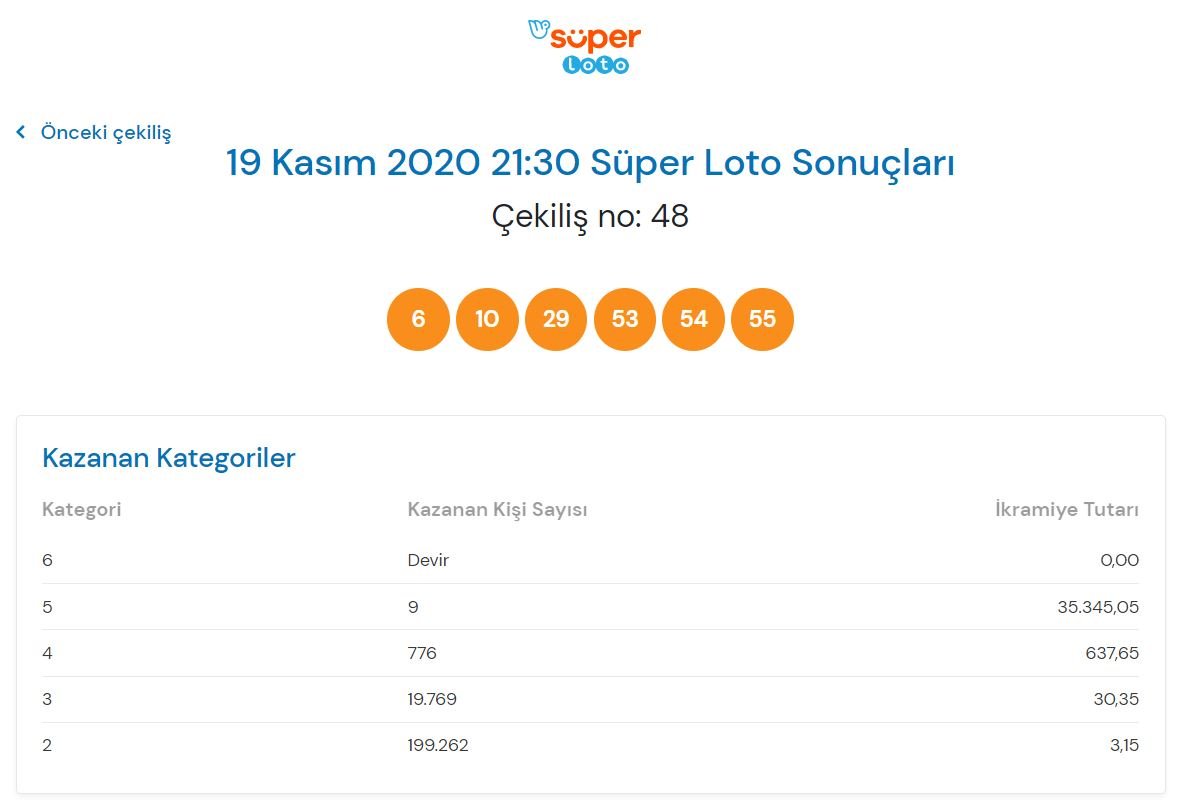Select the 776 winners count cell
Screen dimensions: 1181x809
(x=422, y=653)
